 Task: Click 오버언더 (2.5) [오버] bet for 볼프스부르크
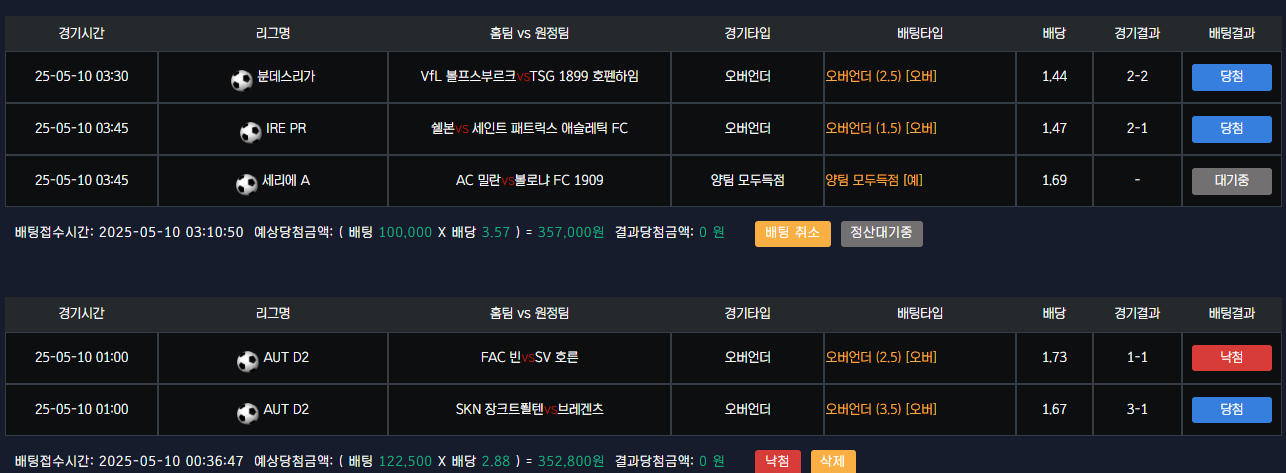[880, 77]
